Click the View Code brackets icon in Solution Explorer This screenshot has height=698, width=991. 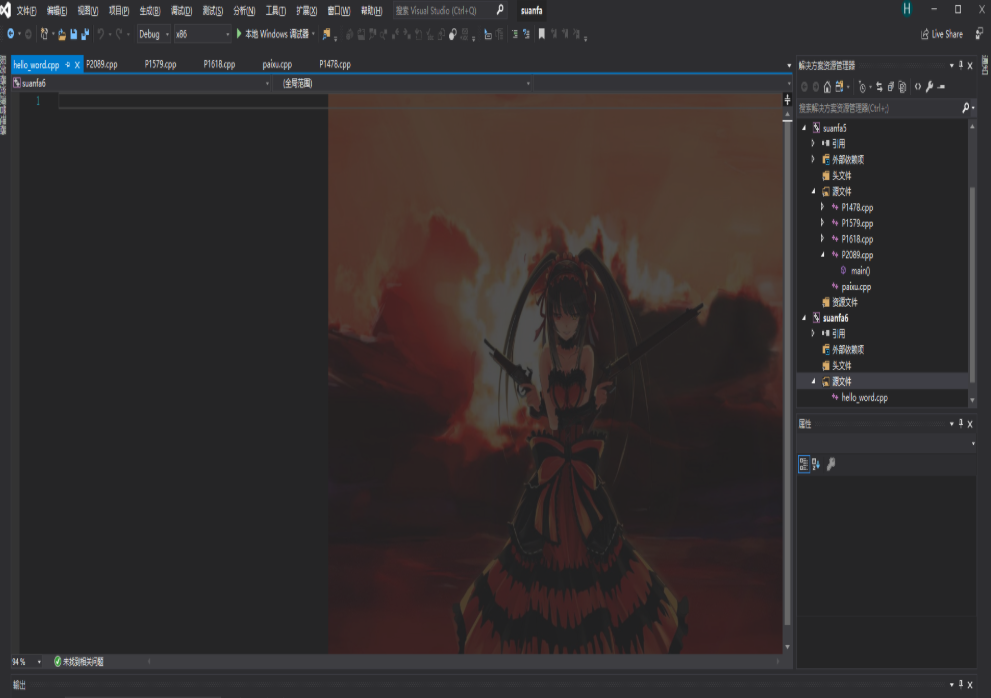pyautogui.click(x=918, y=87)
